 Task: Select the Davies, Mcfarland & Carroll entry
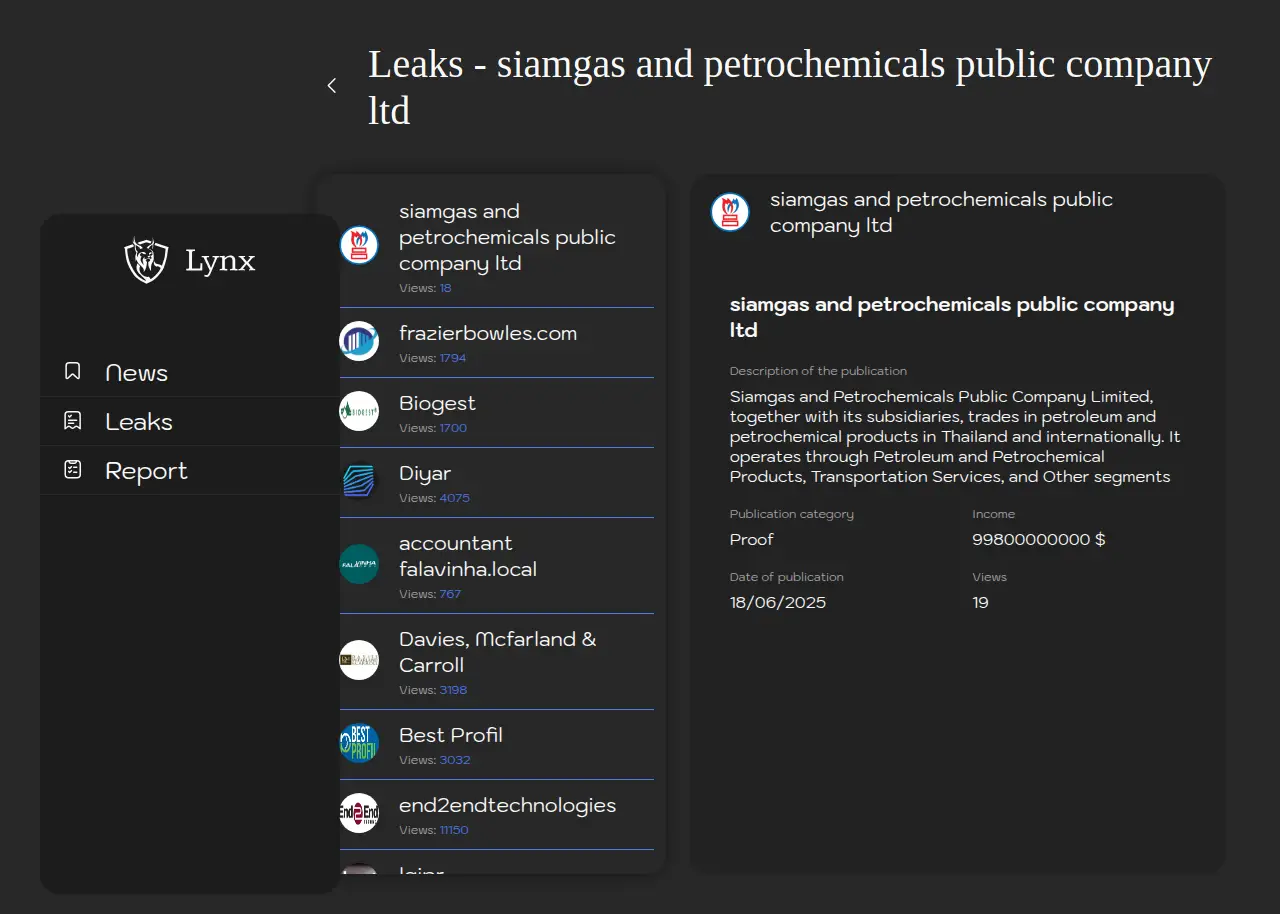pos(497,652)
